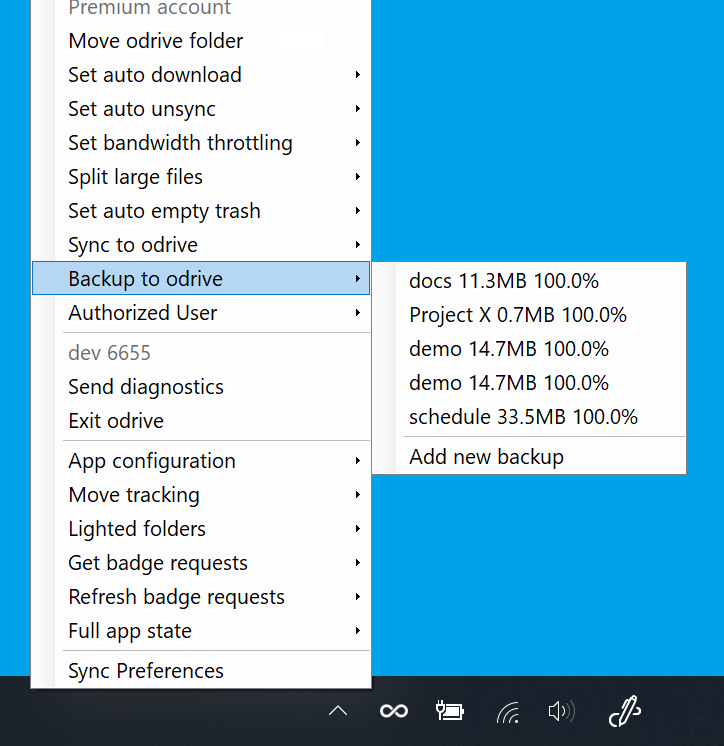This screenshot has width=724, height=746.
Task: Expand the Set auto download submenu arrow
Action: tap(357, 75)
